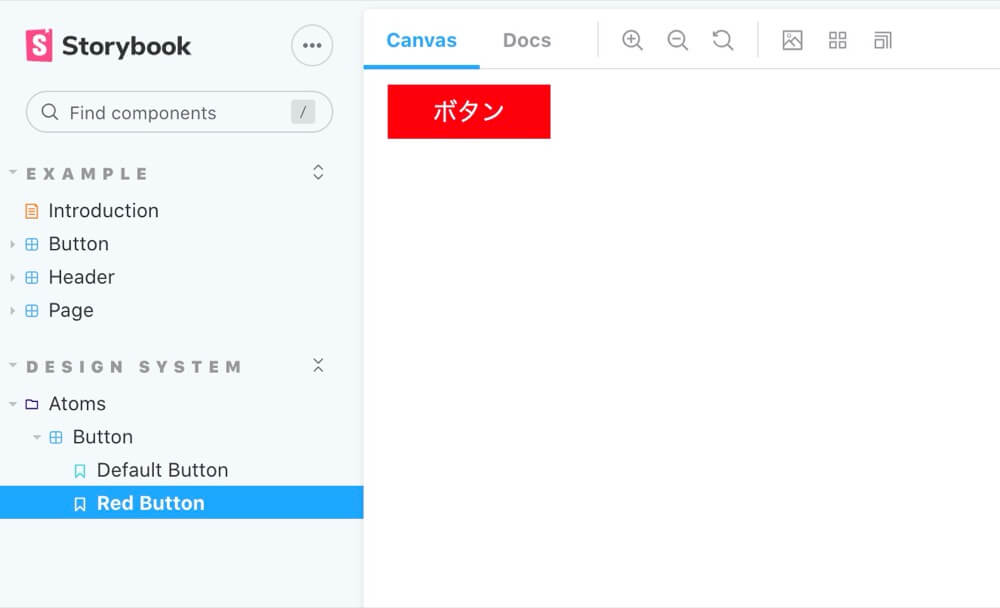The image size is (1000, 608).
Task: Apply a grid to the preview
Action: click(837, 40)
